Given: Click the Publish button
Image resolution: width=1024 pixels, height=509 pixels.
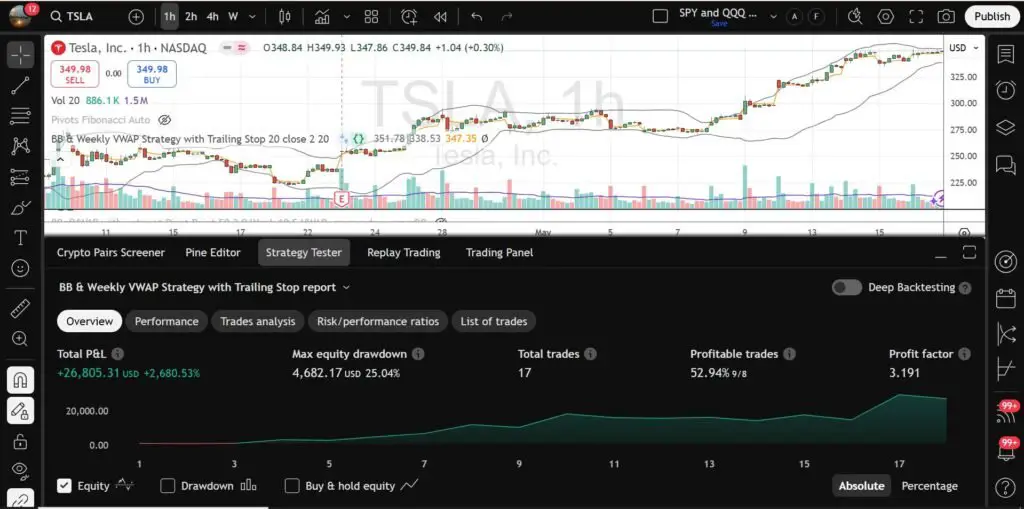Looking at the screenshot, I should click(992, 16).
